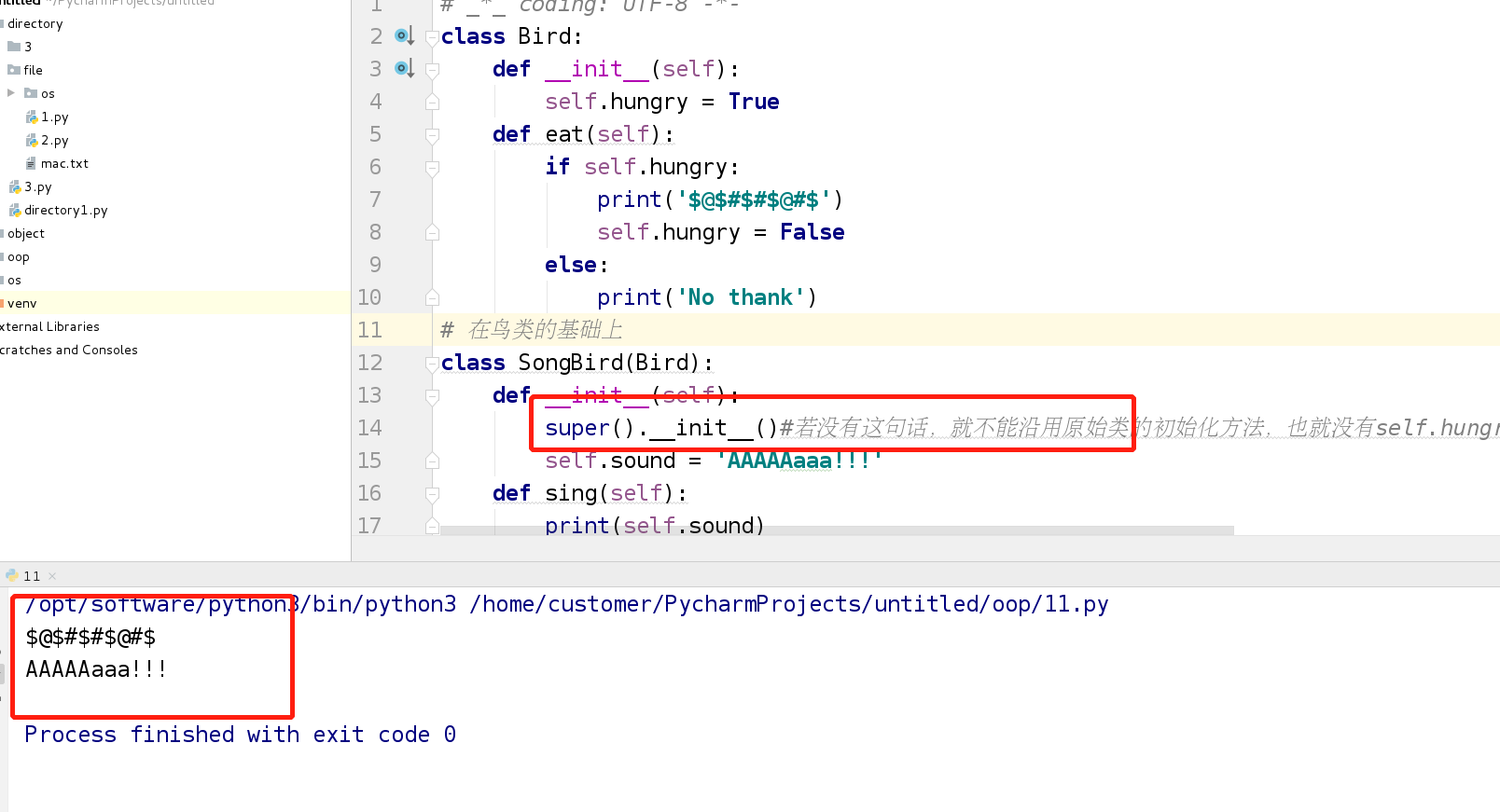
Task: Collapse SongBird __init__ fold marker line 13
Action: 432,396
